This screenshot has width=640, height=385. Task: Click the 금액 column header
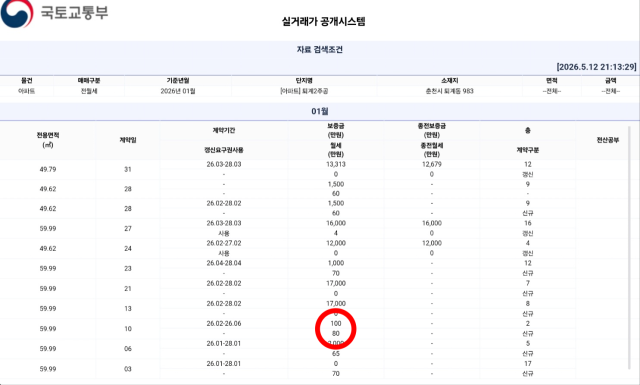(611, 81)
